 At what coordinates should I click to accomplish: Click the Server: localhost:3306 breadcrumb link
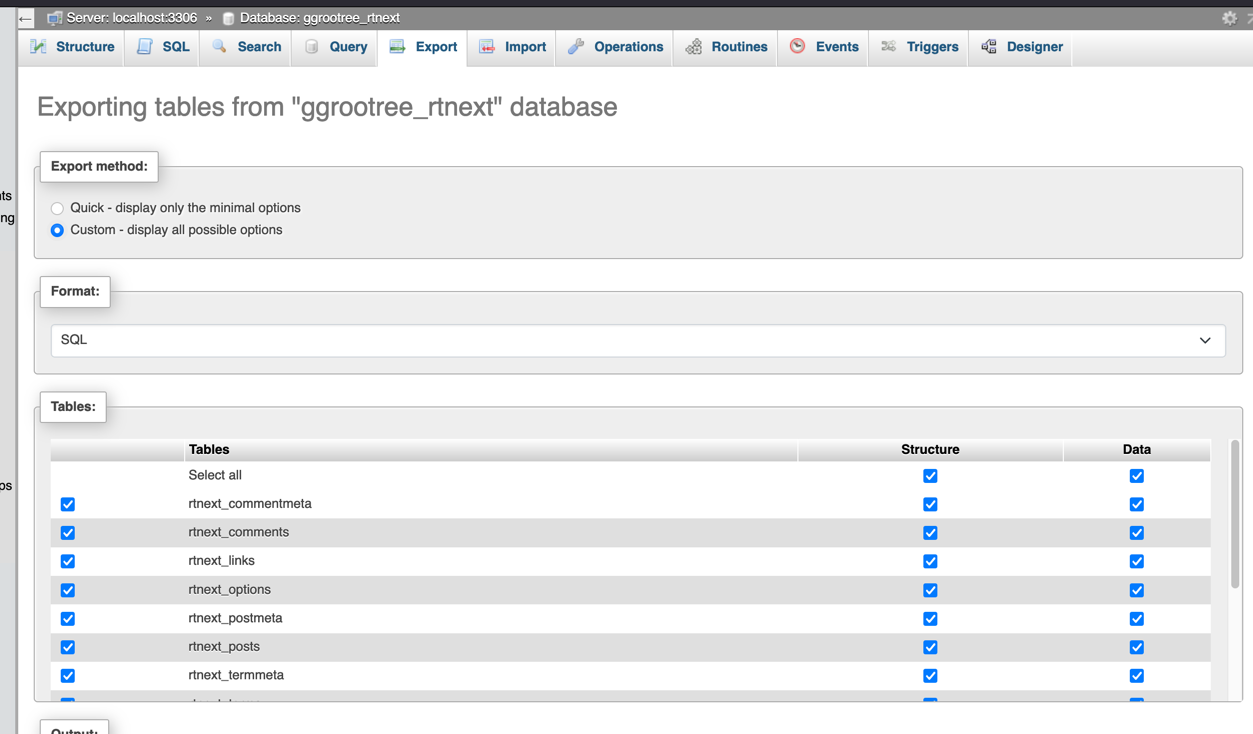coord(131,18)
